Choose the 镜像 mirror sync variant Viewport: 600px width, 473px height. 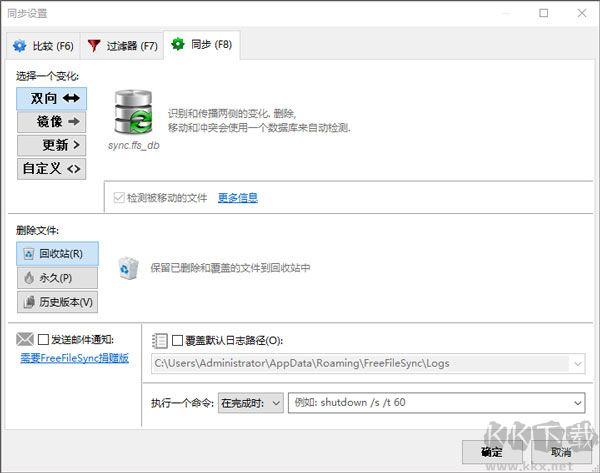pos(52,122)
